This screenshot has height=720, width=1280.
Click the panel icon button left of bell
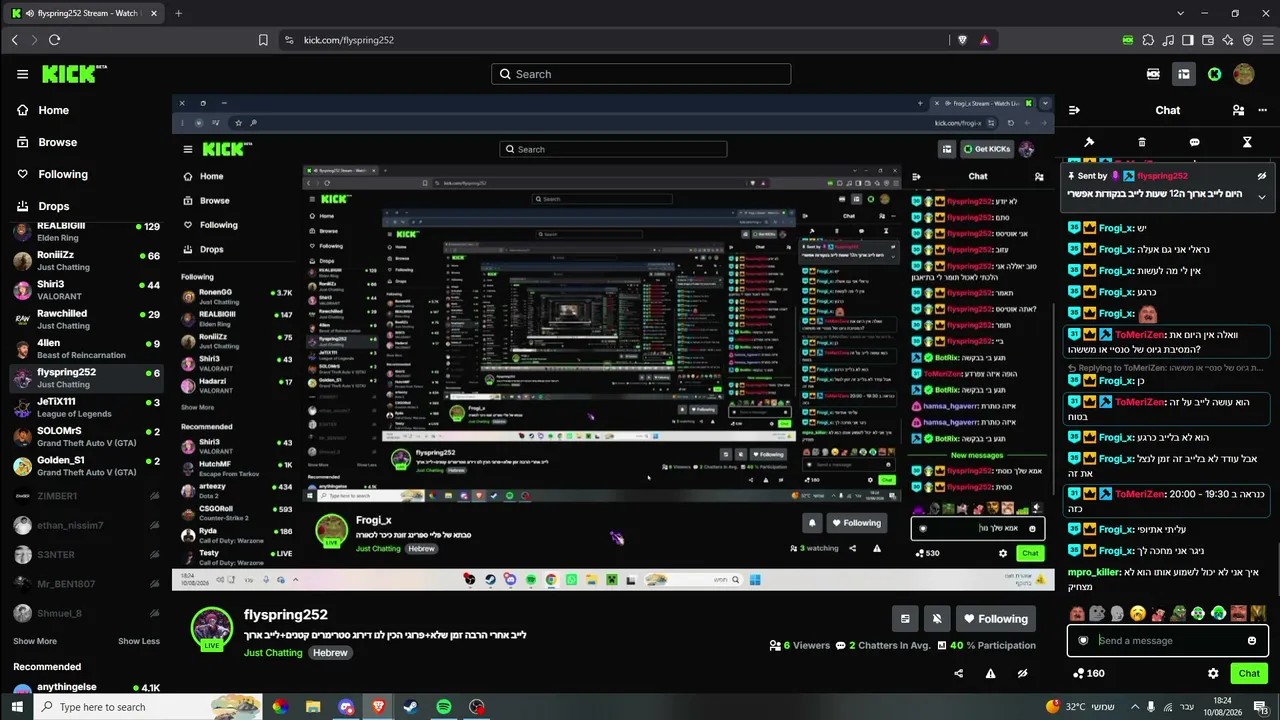[905, 619]
